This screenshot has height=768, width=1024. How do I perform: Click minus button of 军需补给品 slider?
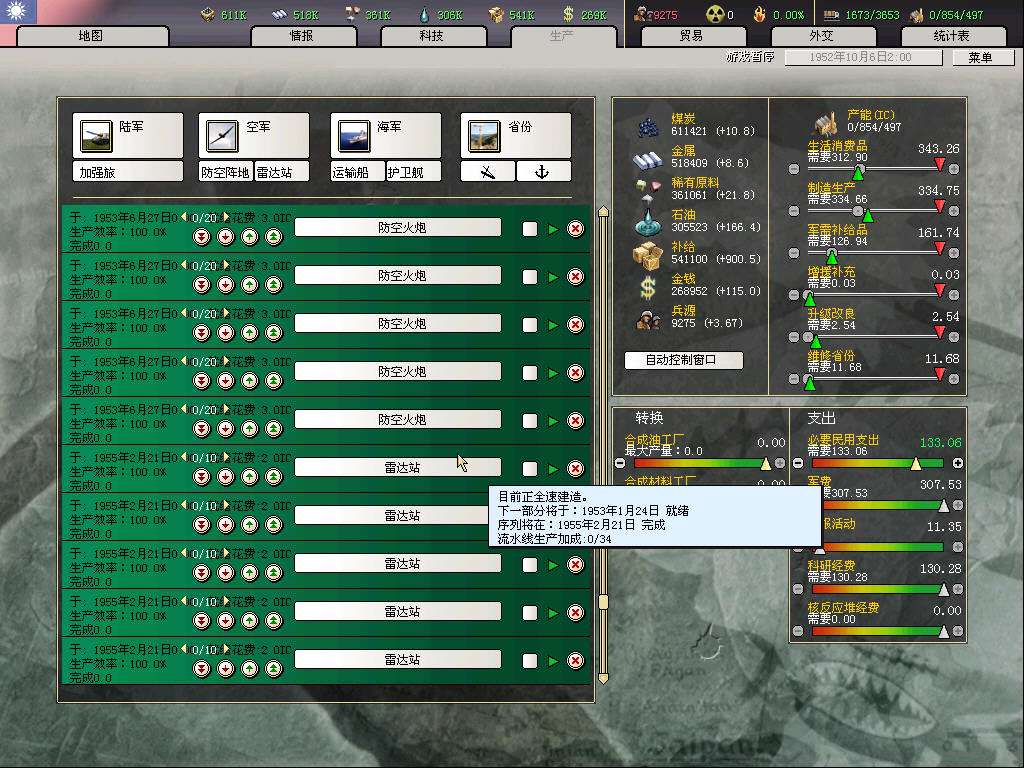(x=794, y=253)
